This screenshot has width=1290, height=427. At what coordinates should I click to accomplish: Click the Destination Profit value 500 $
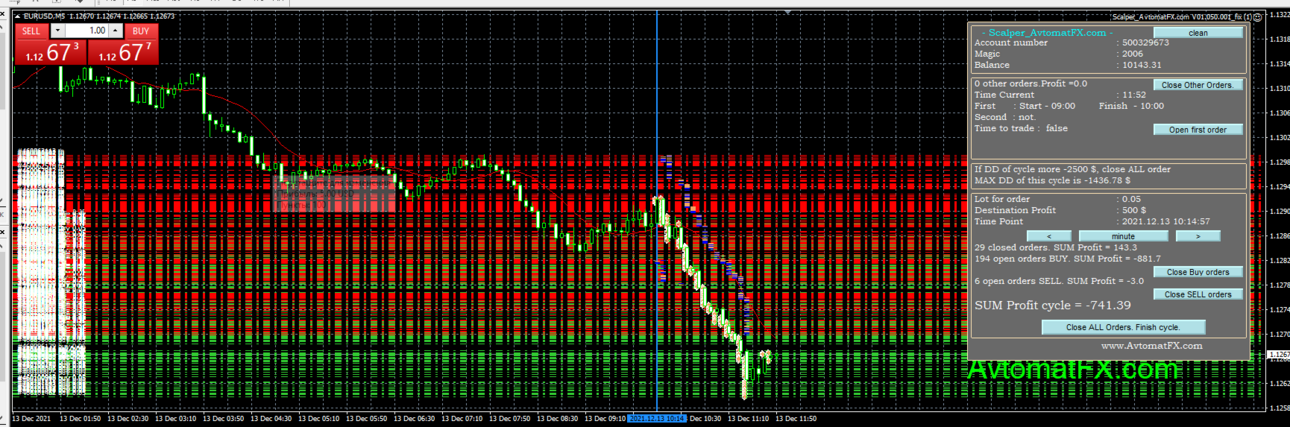pyautogui.click(x=1134, y=210)
